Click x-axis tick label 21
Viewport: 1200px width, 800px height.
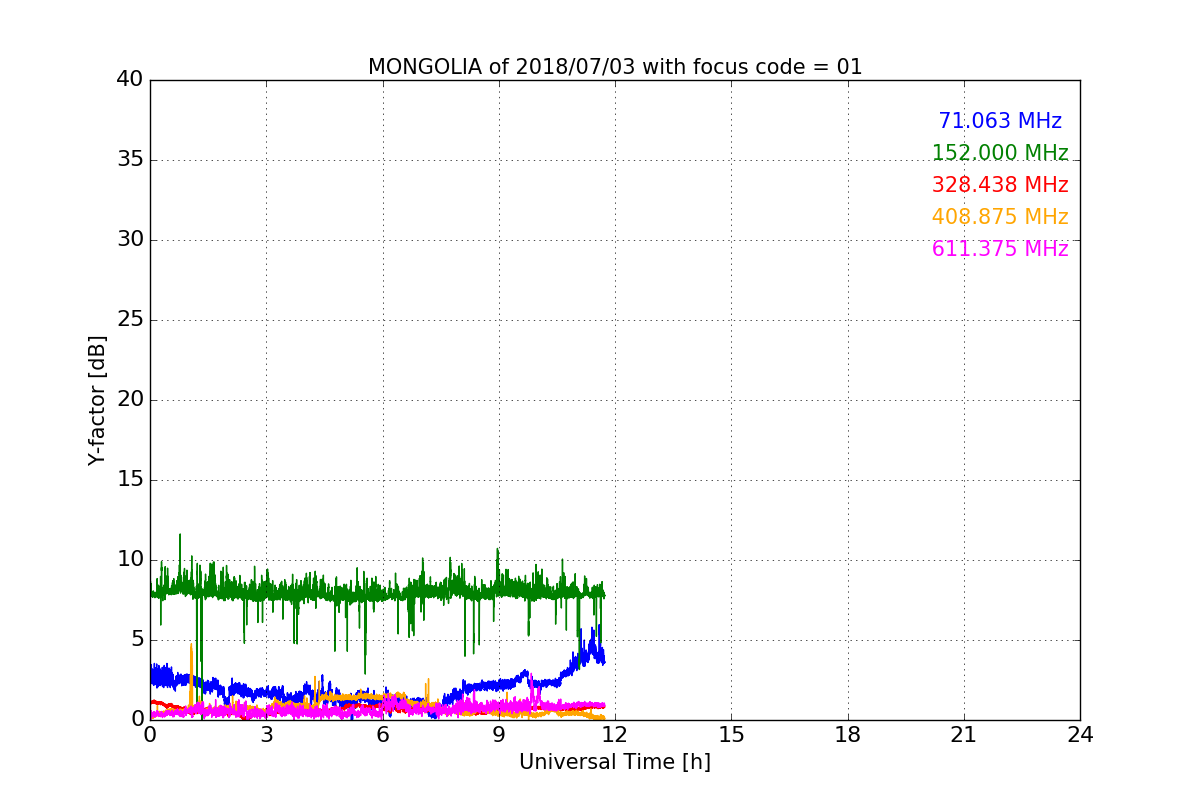coord(964,735)
